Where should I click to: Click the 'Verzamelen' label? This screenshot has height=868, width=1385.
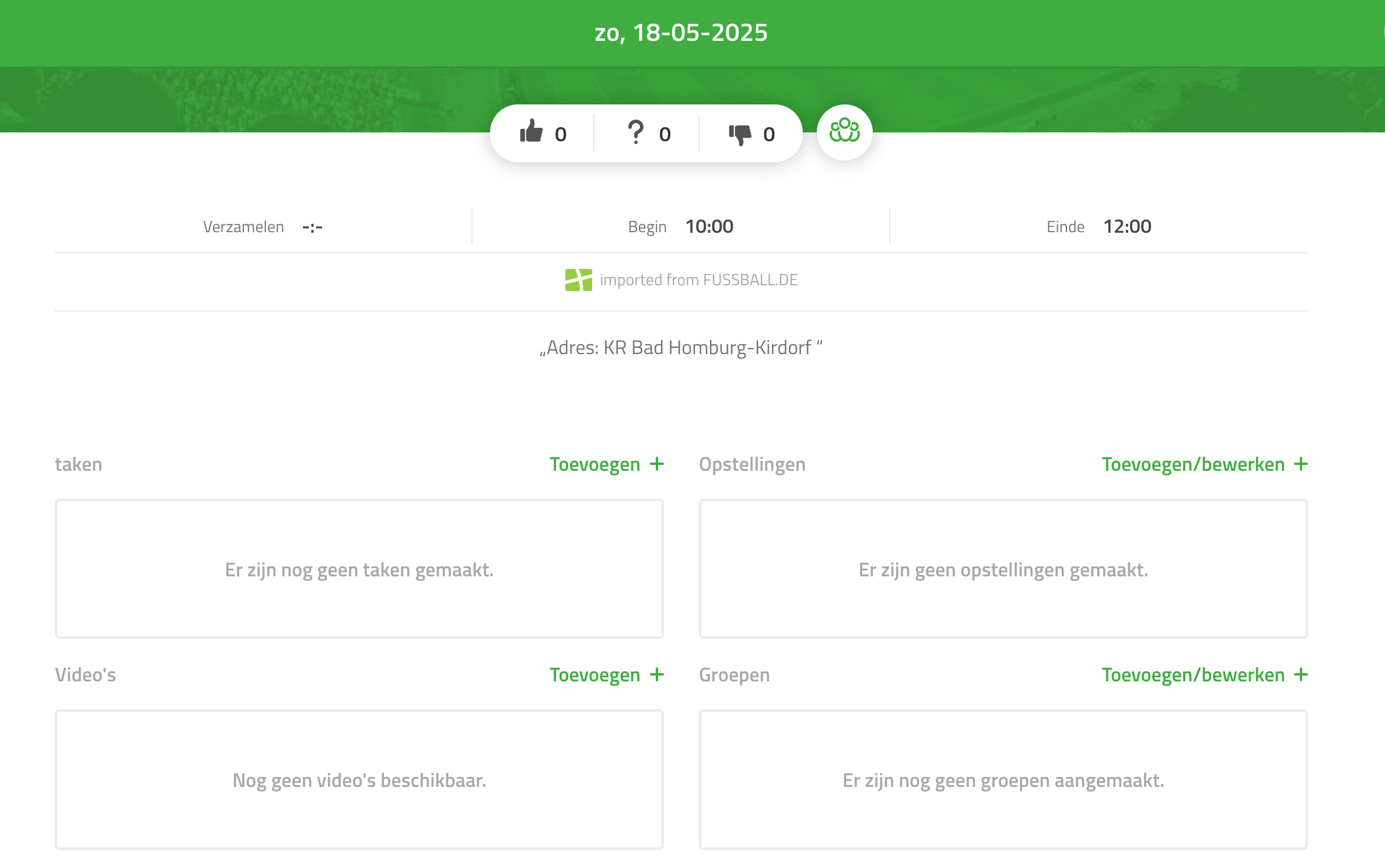[x=243, y=227]
